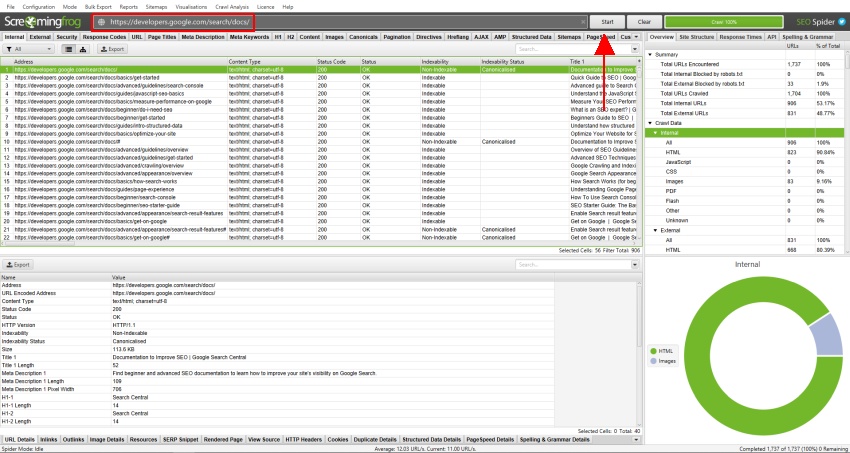Click the lower Export button
850x453 pixels.
18,265
